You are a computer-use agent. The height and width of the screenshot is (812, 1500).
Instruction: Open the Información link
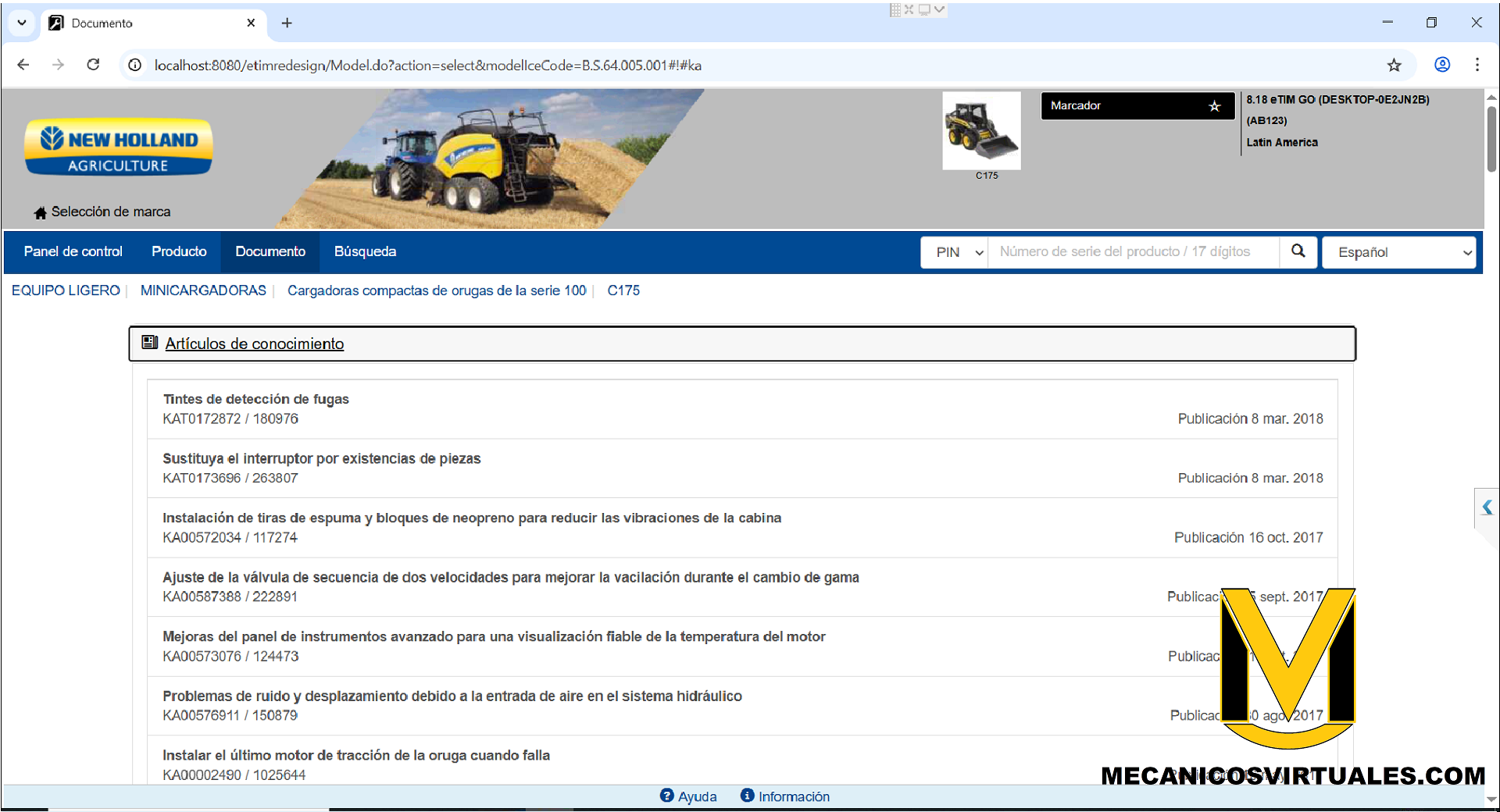tap(794, 796)
